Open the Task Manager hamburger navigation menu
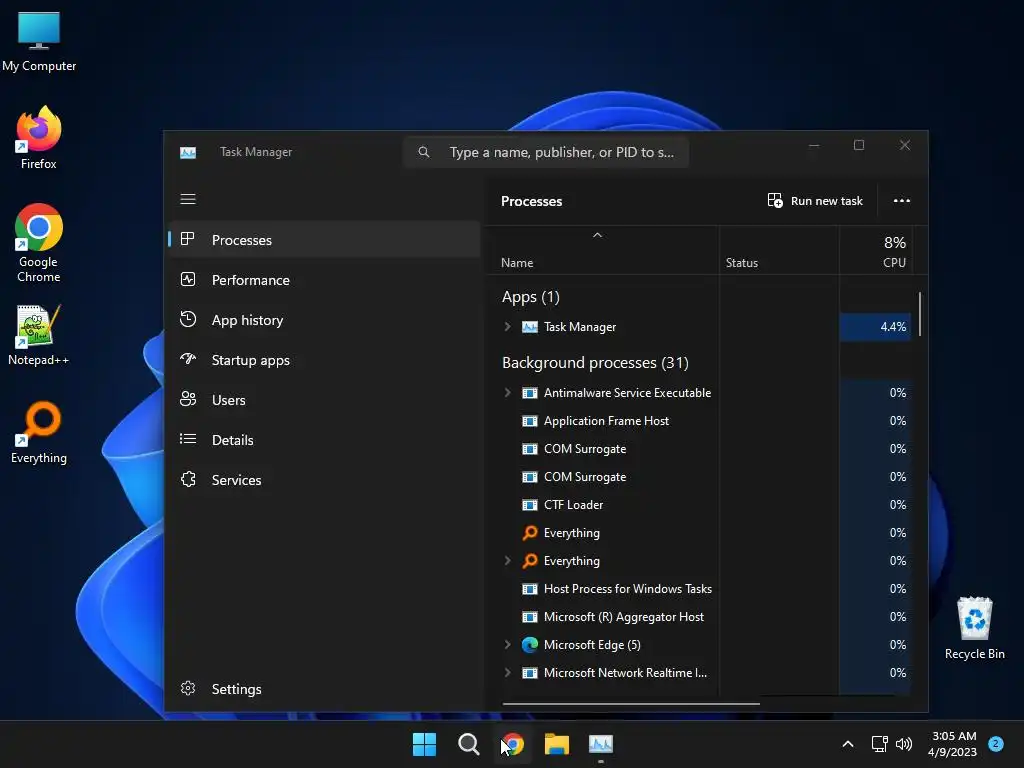 188,199
